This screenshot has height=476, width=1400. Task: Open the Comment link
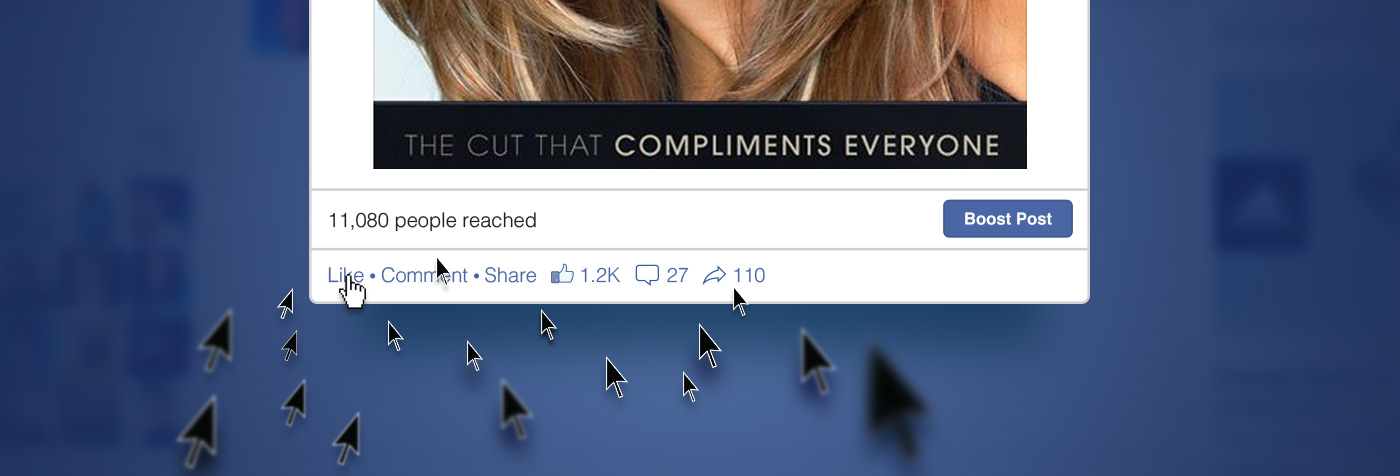click(x=424, y=275)
